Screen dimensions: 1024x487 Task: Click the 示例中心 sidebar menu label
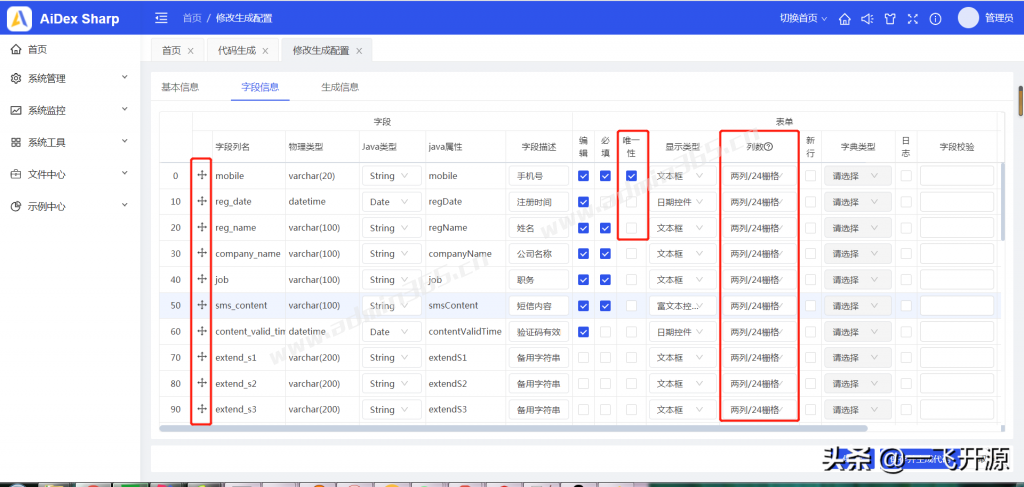[46, 206]
